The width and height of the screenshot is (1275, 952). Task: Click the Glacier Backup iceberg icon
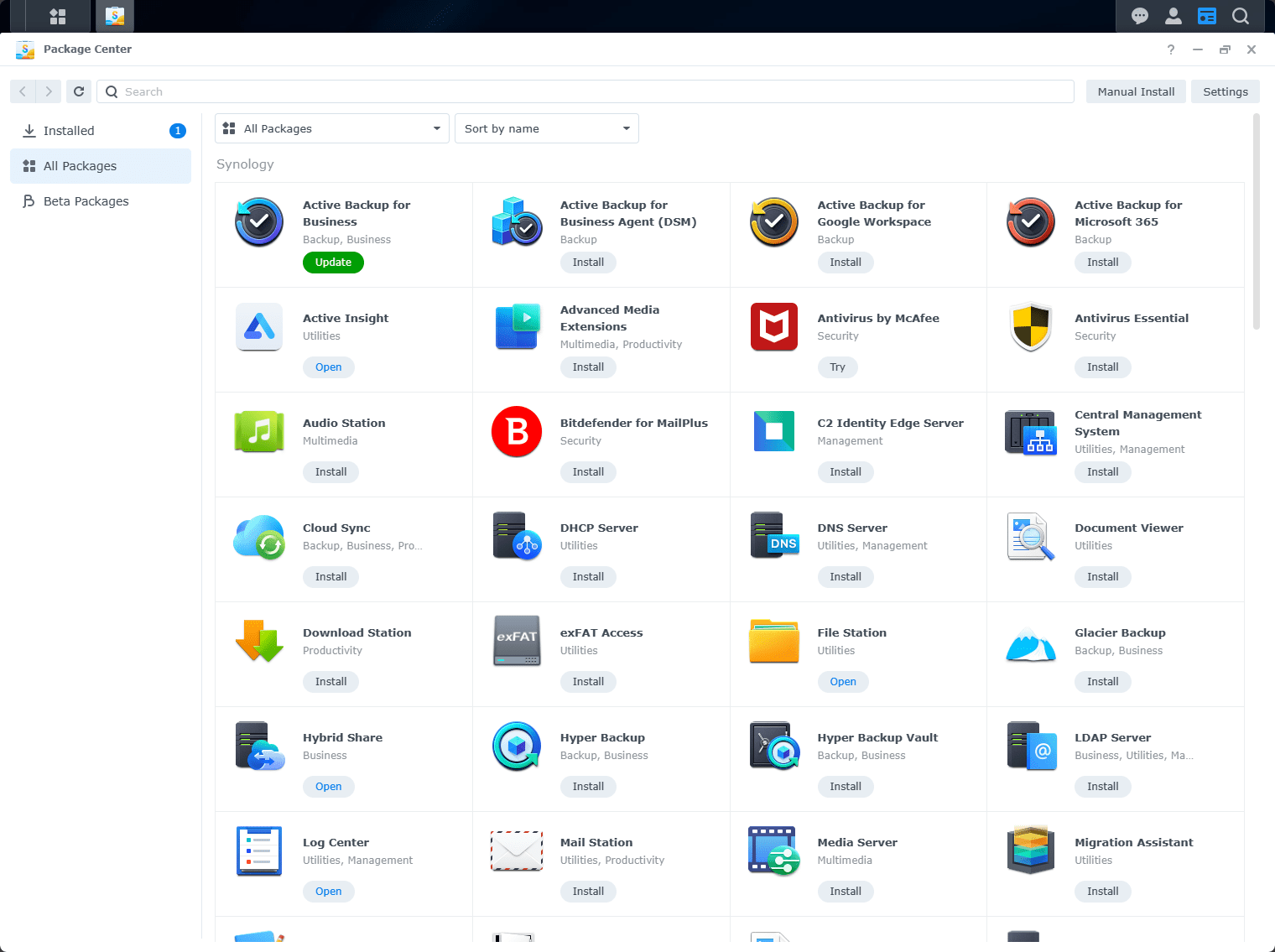(1031, 644)
